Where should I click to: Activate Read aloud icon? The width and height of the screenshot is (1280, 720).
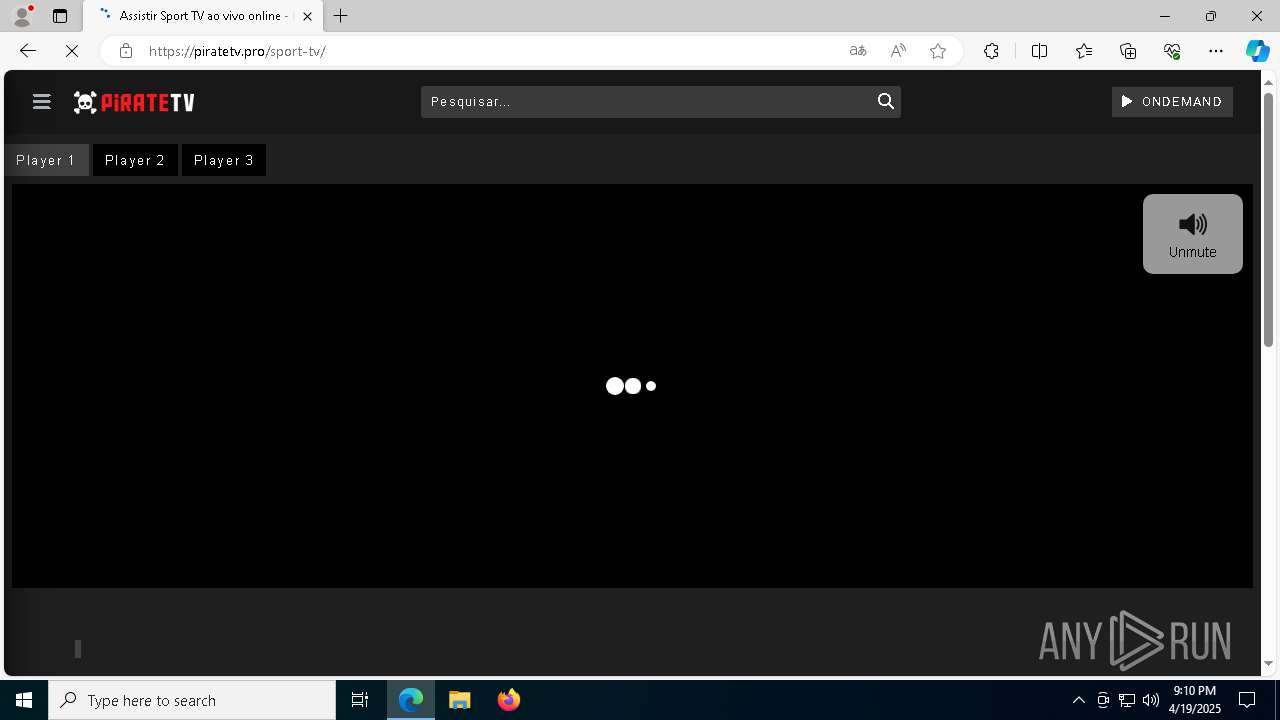898,51
